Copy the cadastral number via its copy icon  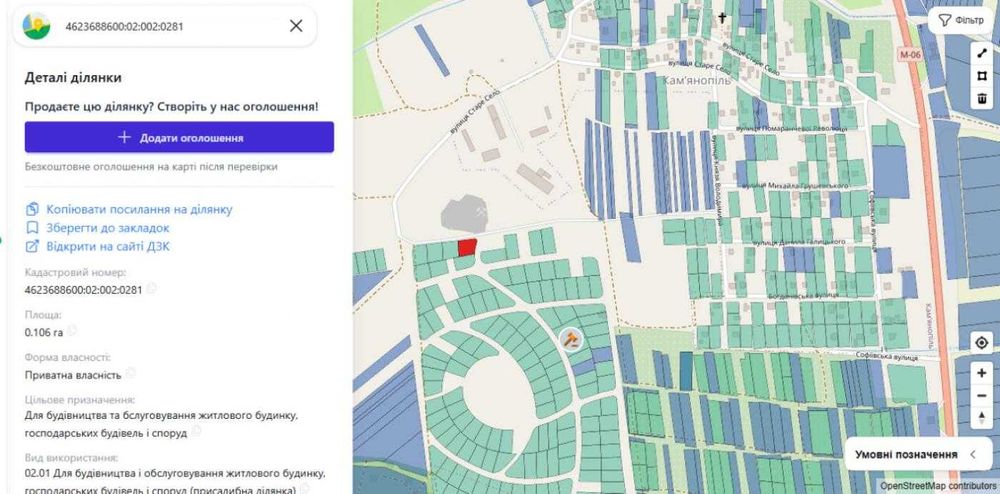coord(151,289)
